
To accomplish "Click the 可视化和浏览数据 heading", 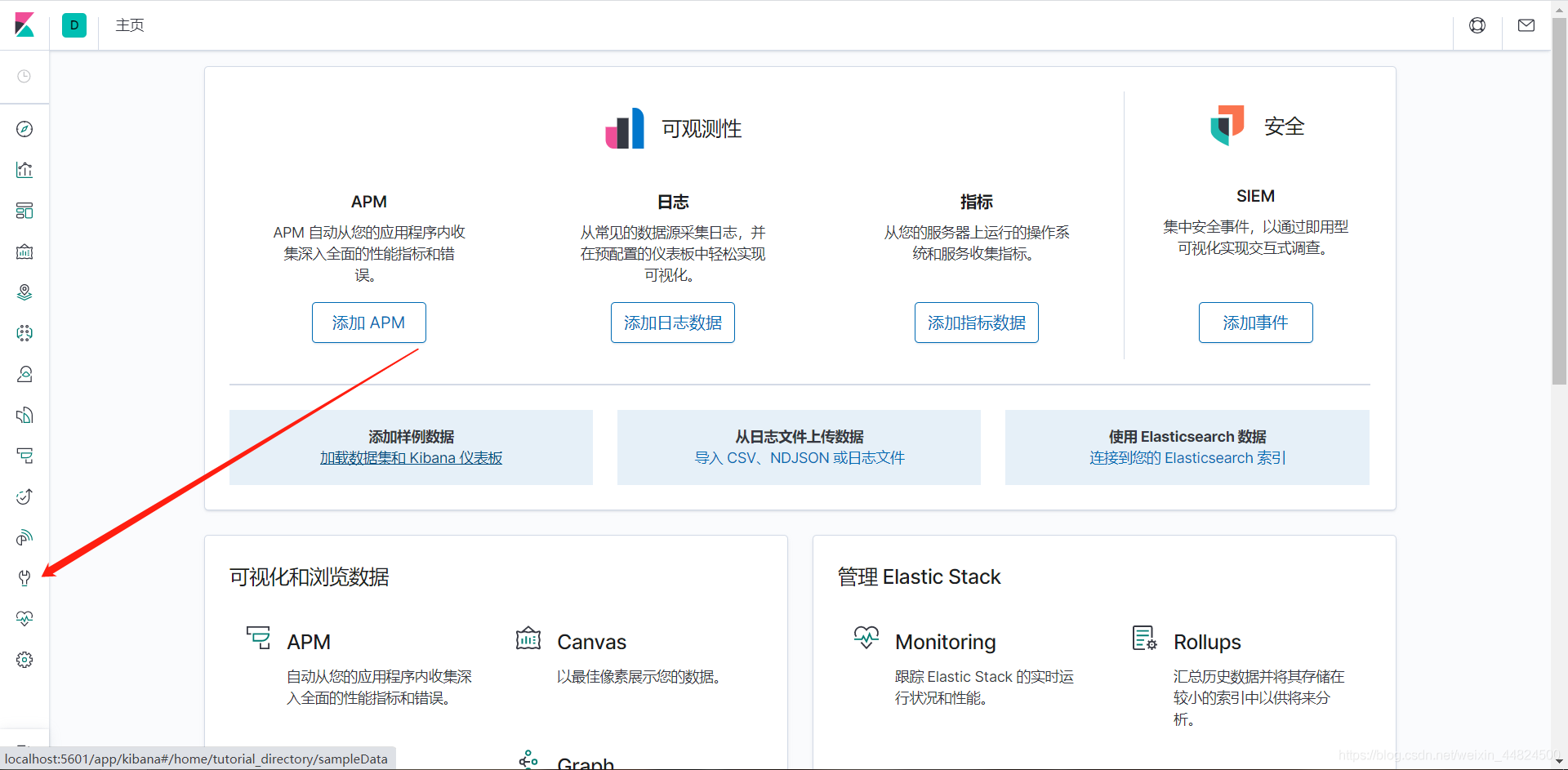I will click(x=310, y=577).
